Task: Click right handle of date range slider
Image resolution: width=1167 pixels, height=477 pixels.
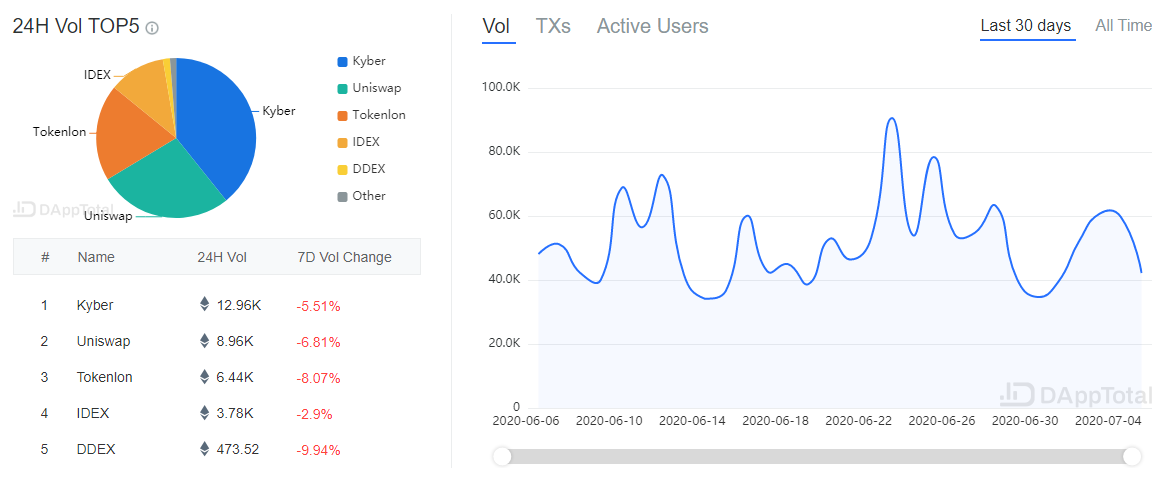Action: (1132, 456)
